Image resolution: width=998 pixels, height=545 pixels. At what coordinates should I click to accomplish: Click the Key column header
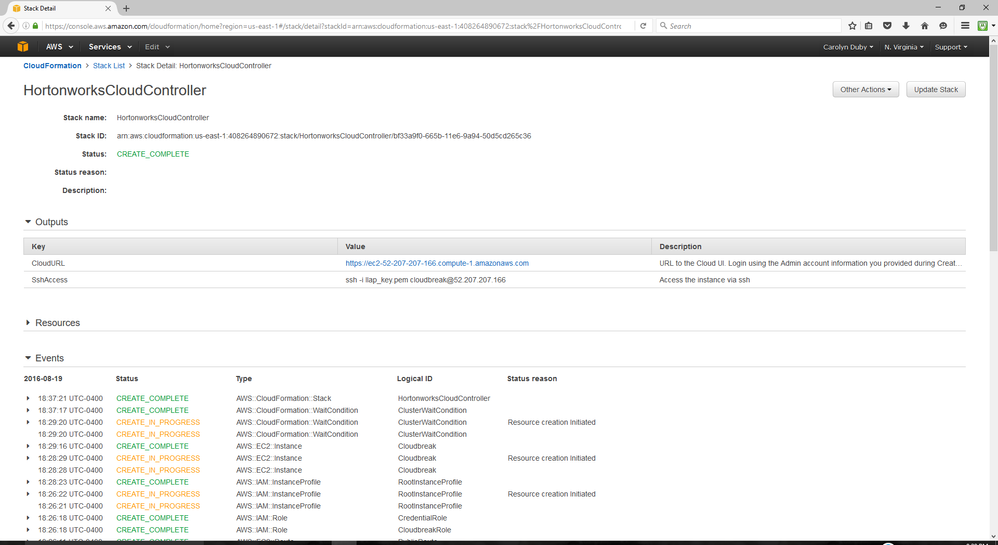[180, 246]
